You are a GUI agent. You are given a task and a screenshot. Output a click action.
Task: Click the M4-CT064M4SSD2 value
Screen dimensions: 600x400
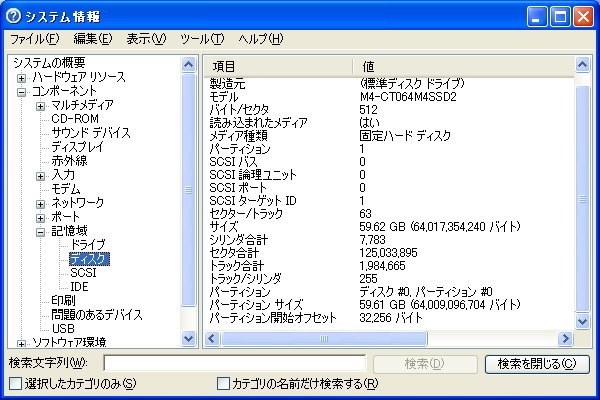point(408,97)
